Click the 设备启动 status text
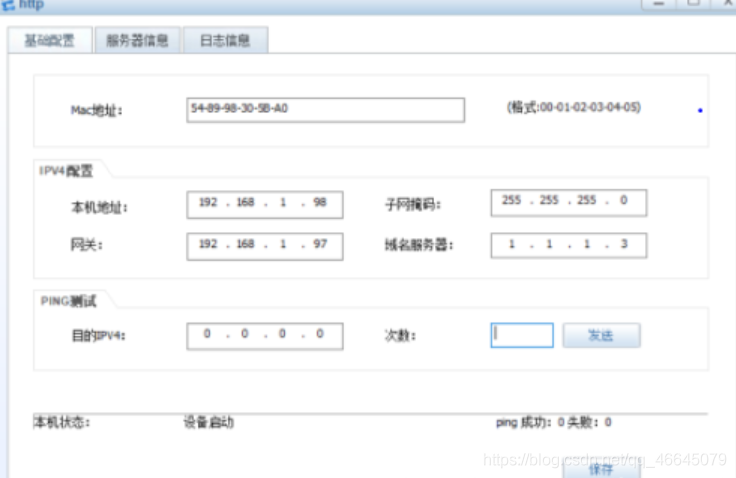736x478 pixels. click(208, 422)
